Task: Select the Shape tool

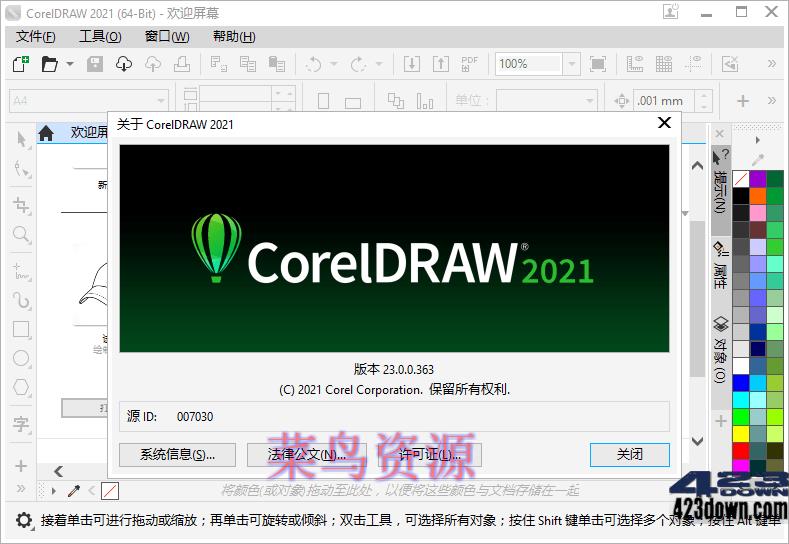Action: tap(22, 169)
